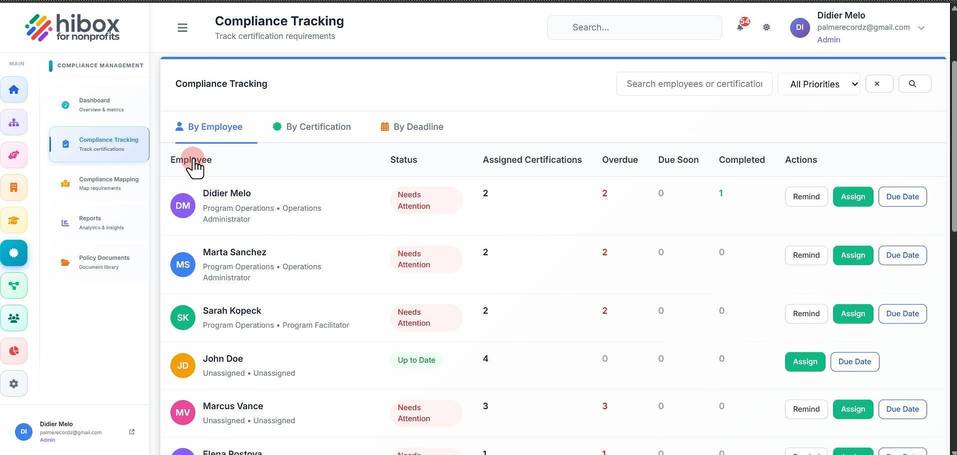Click the header settings gear icon
The image size is (957, 455).
[x=767, y=27]
